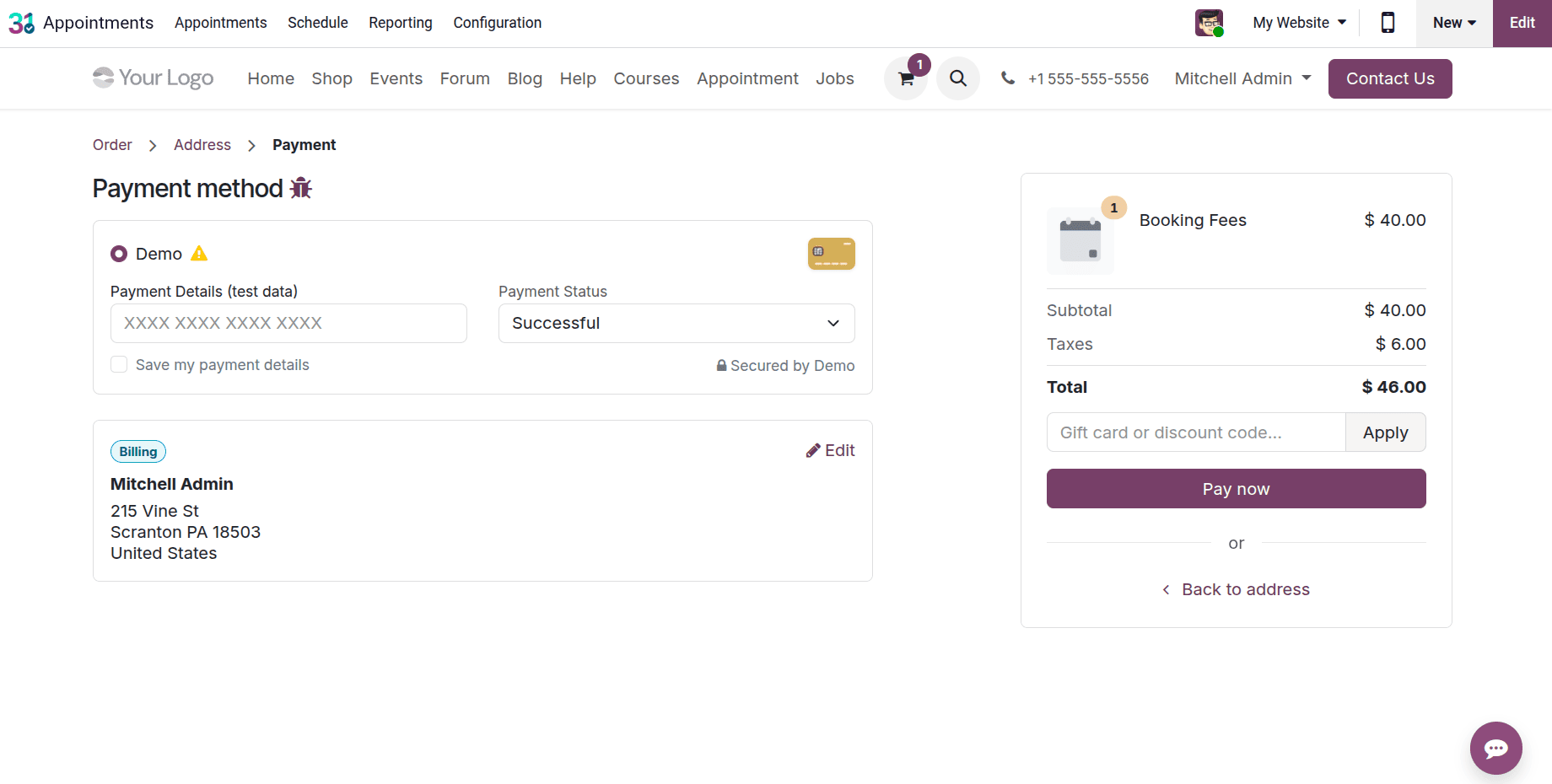
Task: Expand the My Website dropdown
Action: [x=1299, y=23]
